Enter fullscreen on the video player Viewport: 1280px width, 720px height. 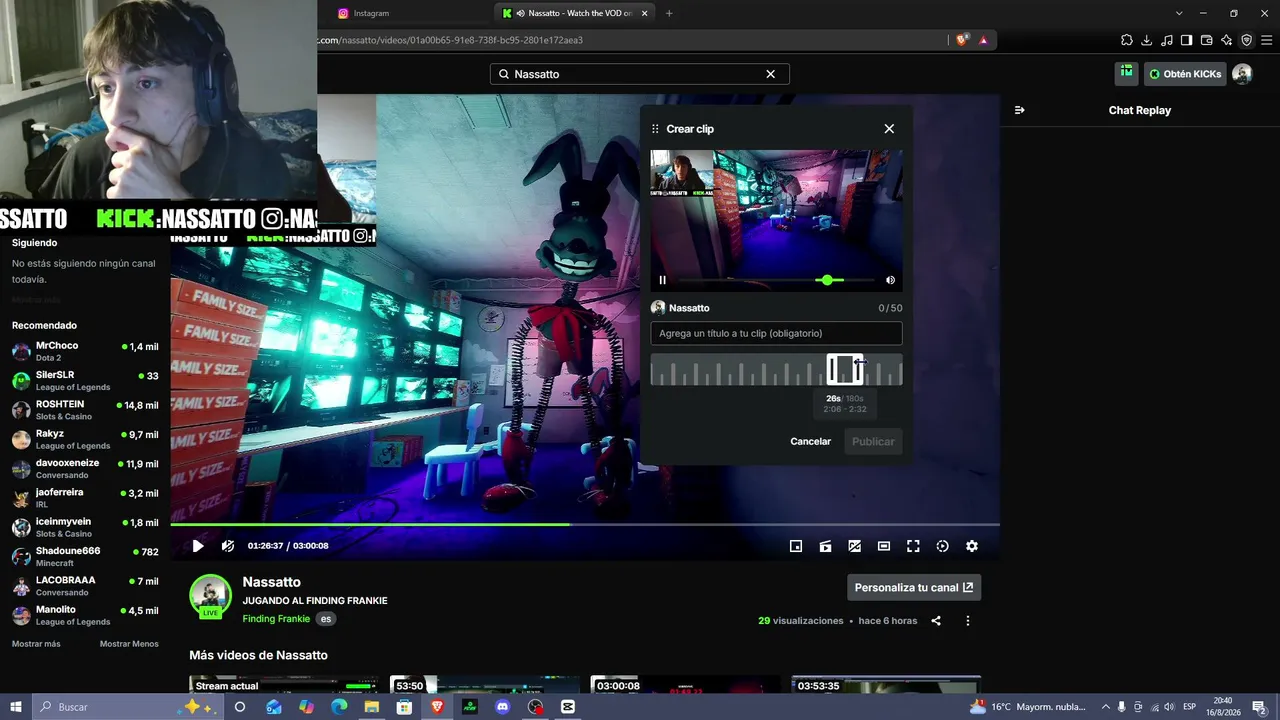[913, 546]
